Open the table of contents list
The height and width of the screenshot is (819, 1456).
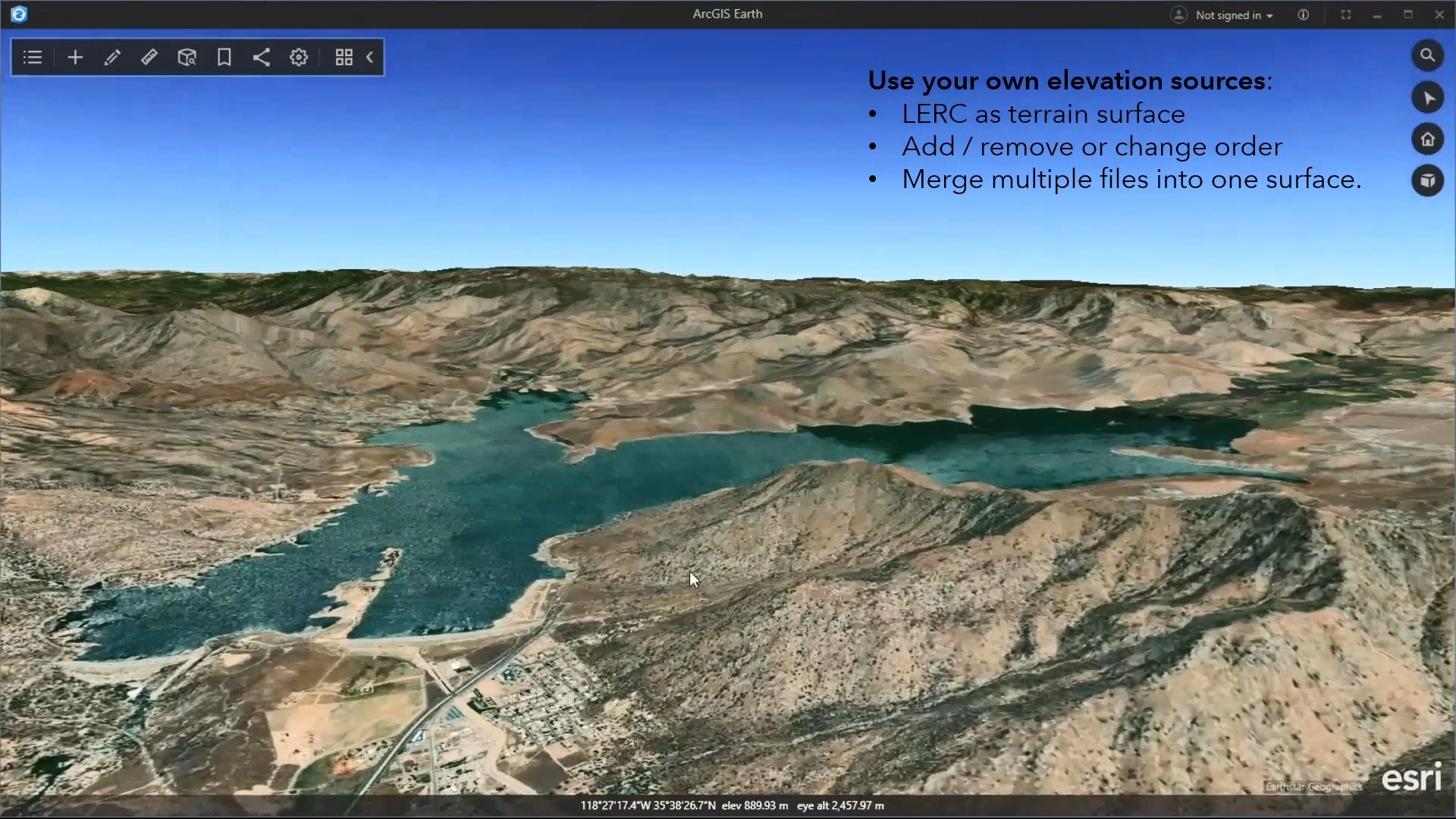[x=33, y=58]
